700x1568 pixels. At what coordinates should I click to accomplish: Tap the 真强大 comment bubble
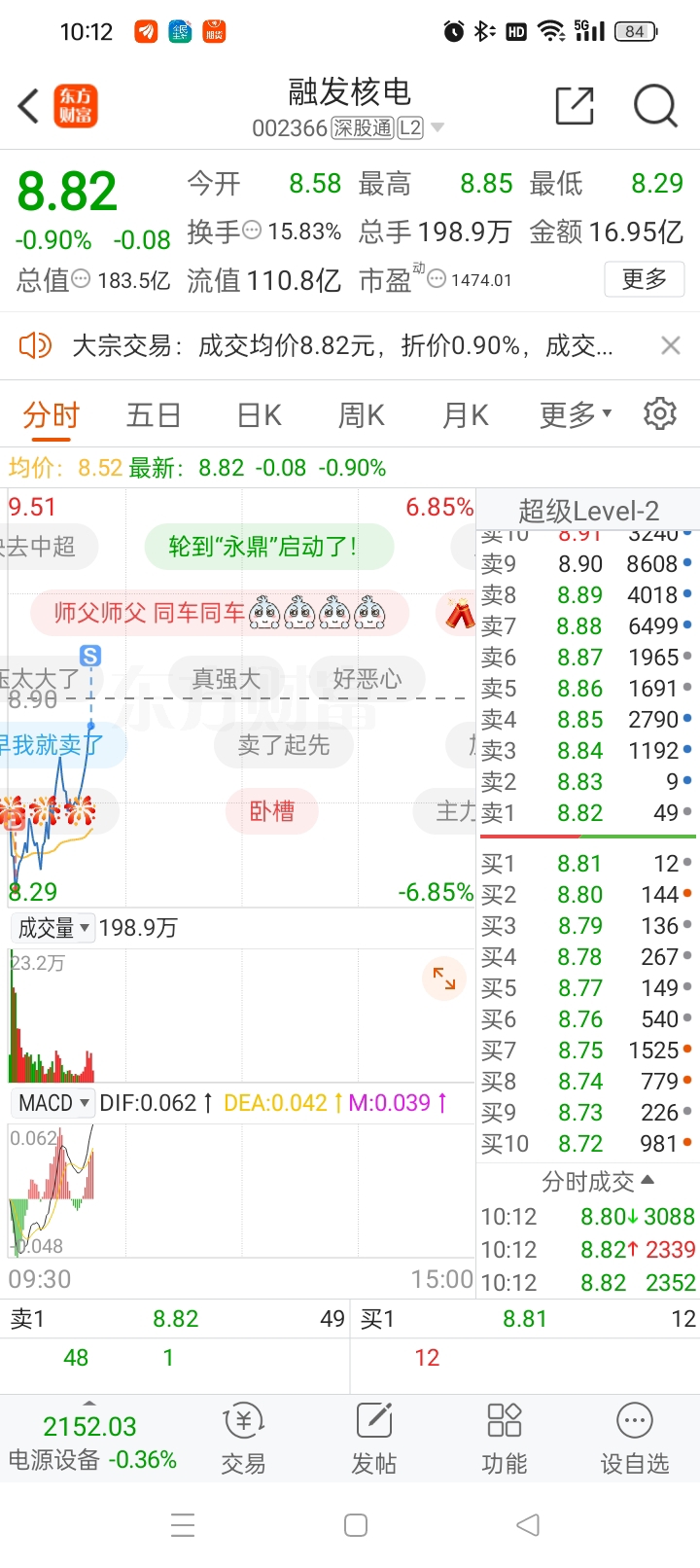point(227,679)
